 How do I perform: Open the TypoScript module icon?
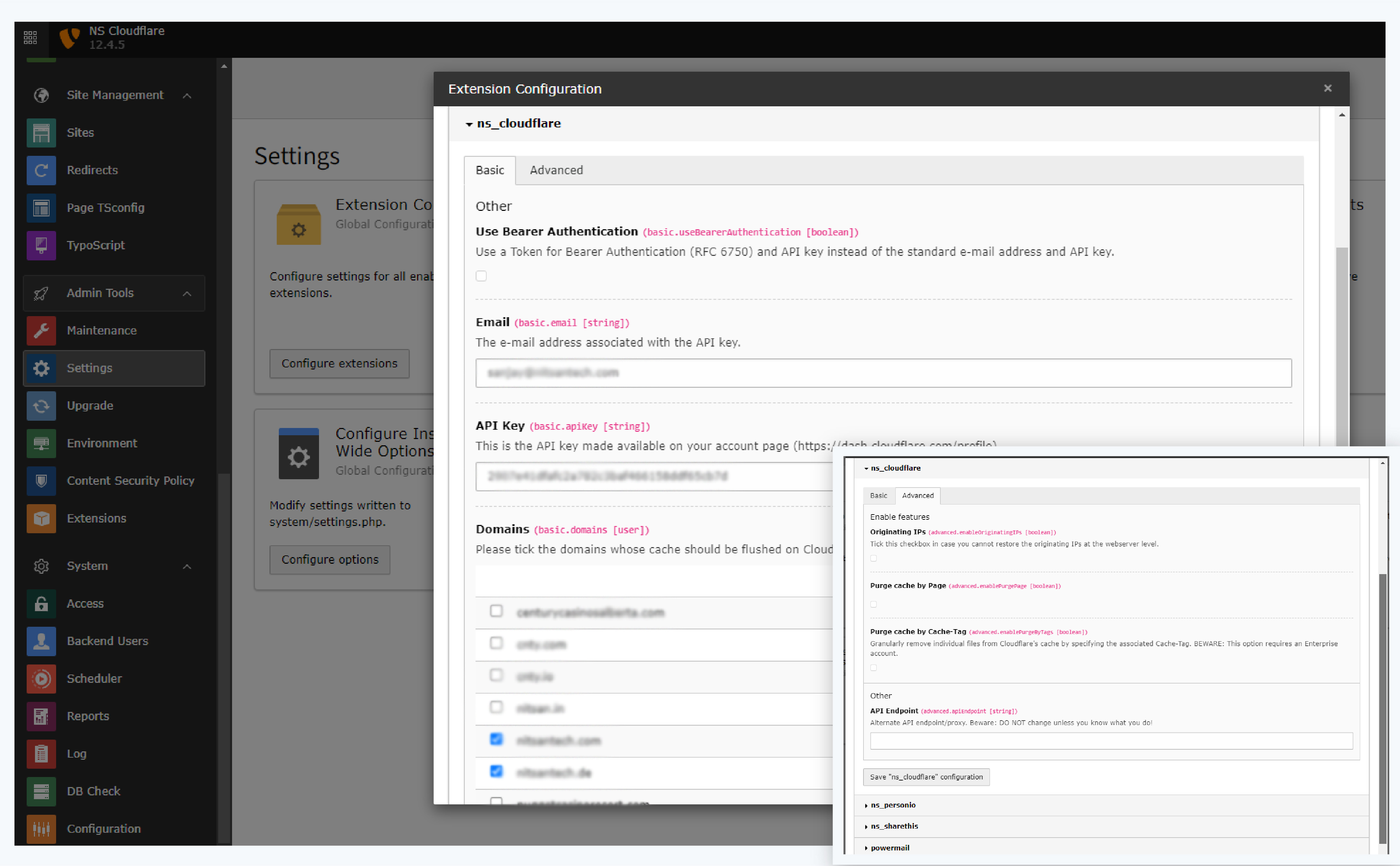[x=41, y=245]
